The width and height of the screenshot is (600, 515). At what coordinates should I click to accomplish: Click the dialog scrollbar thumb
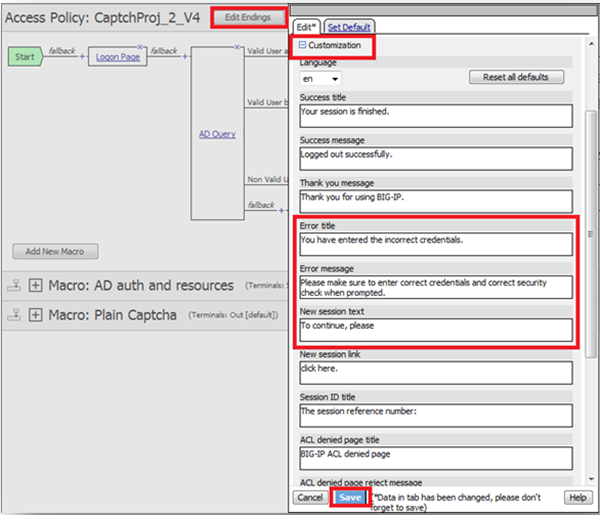[591, 234]
